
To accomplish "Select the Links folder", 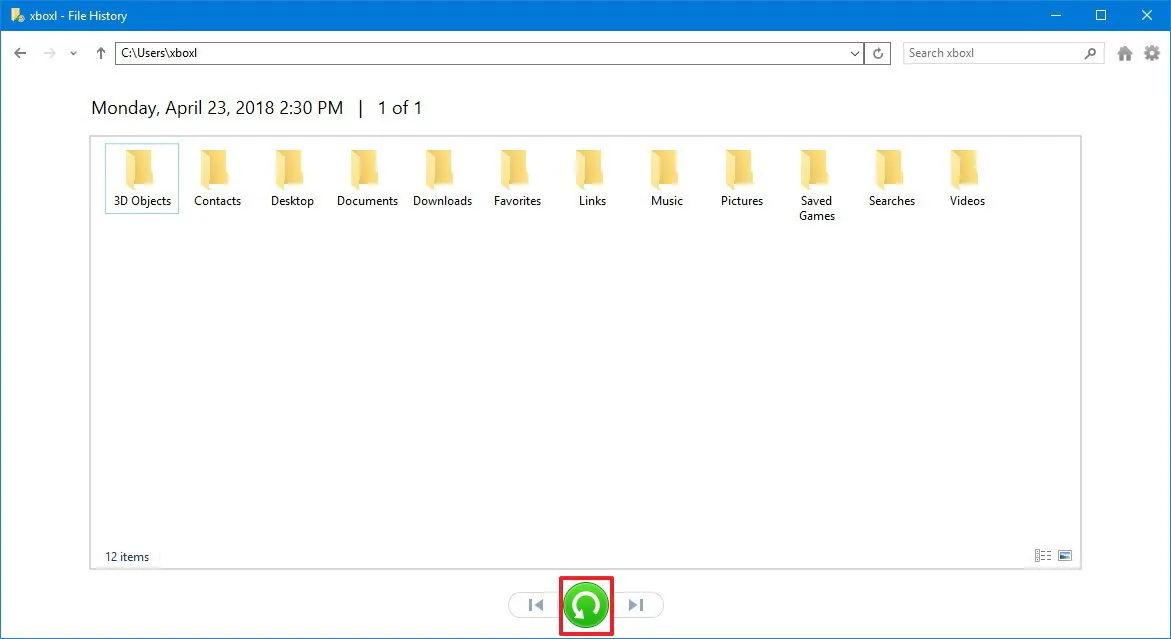I will pyautogui.click(x=592, y=178).
